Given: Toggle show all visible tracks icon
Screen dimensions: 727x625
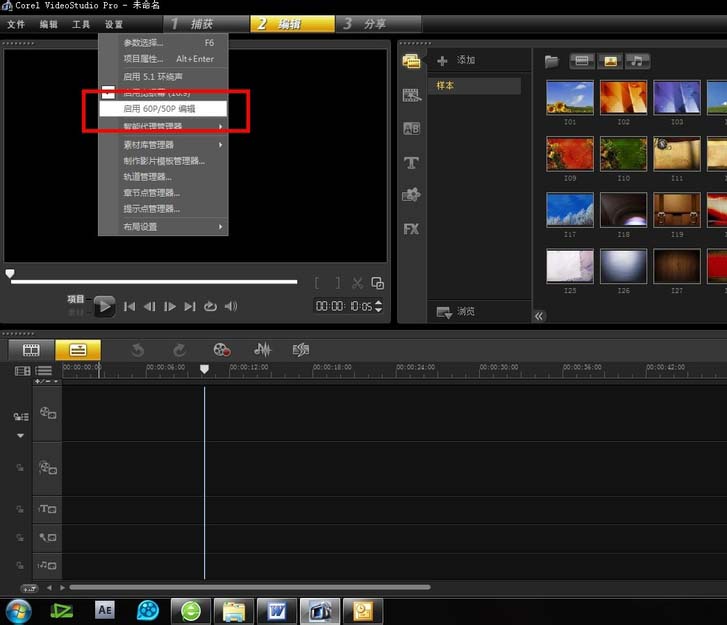Looking at the screenshot, I should pos(22,371).
